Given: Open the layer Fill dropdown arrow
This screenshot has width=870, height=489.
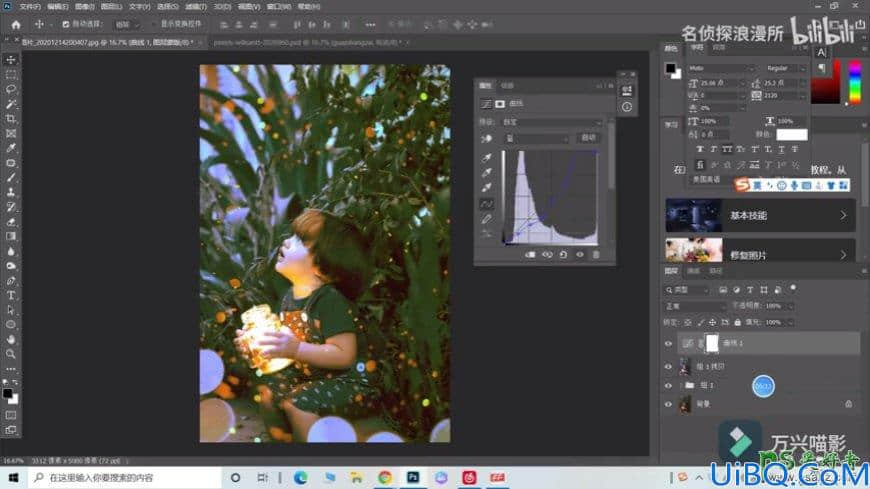Looking at the screenshot, I should coord(791,322).
